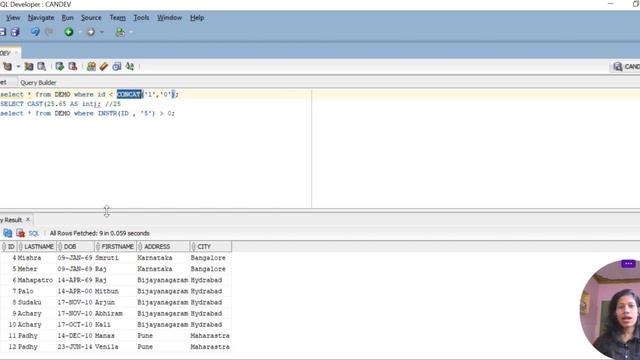Select the DOB cell '23-JUN-14'
Screen dimensions: 640x360
[75, 347]
